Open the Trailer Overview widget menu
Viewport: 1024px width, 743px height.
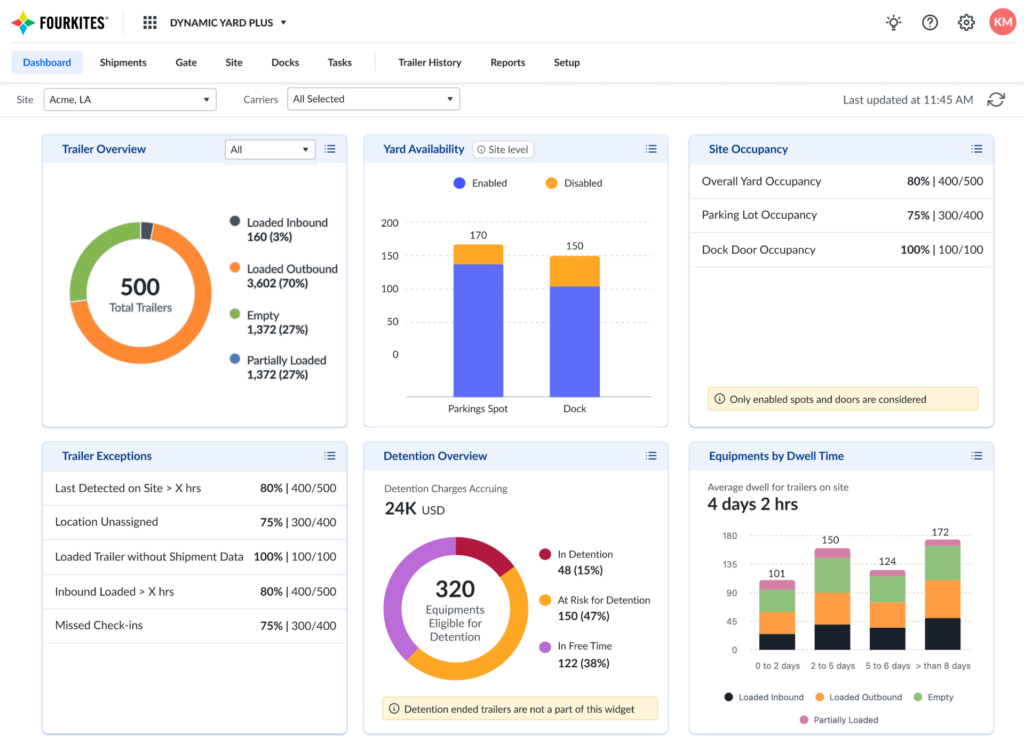click(330, 148)
